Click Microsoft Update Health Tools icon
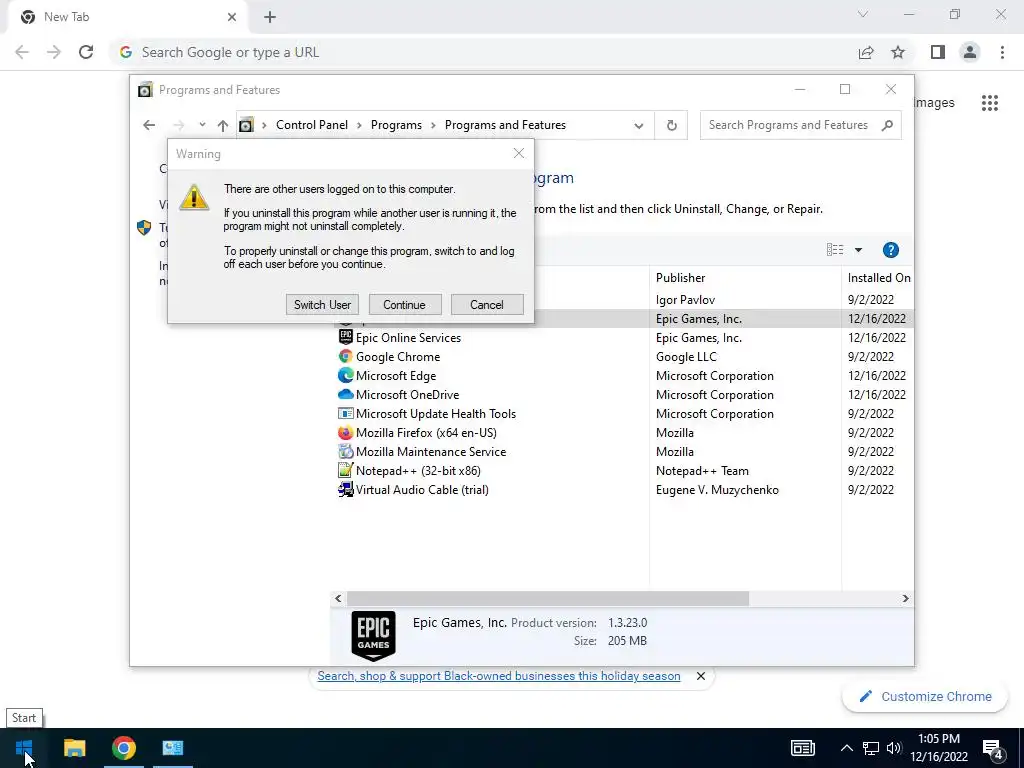Viewport: 1024px width, 768px height. (345, 413)
